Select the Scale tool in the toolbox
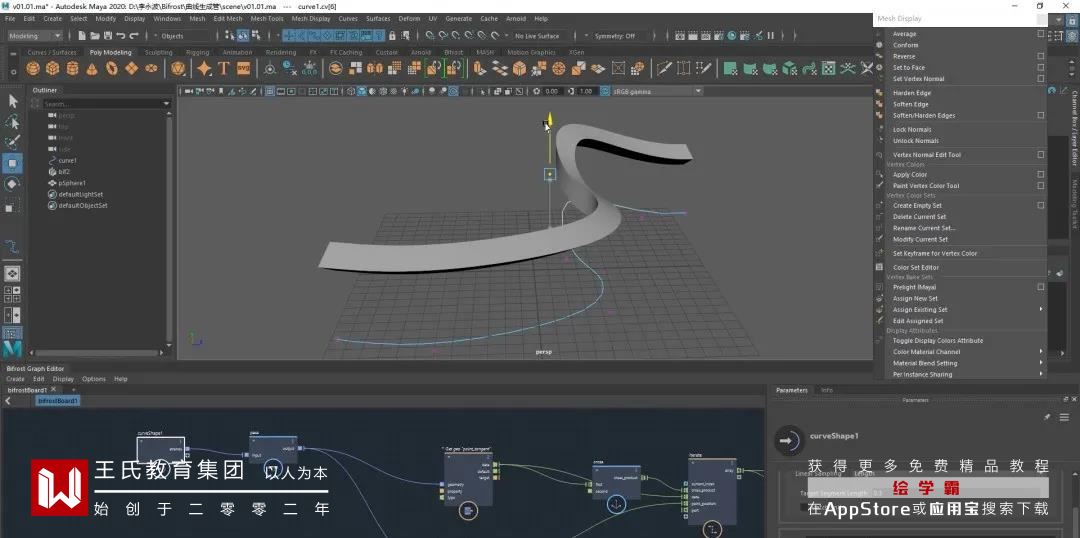Image resolution: width=1080 pixels, height=538 pixels. [x=12, y=205]
